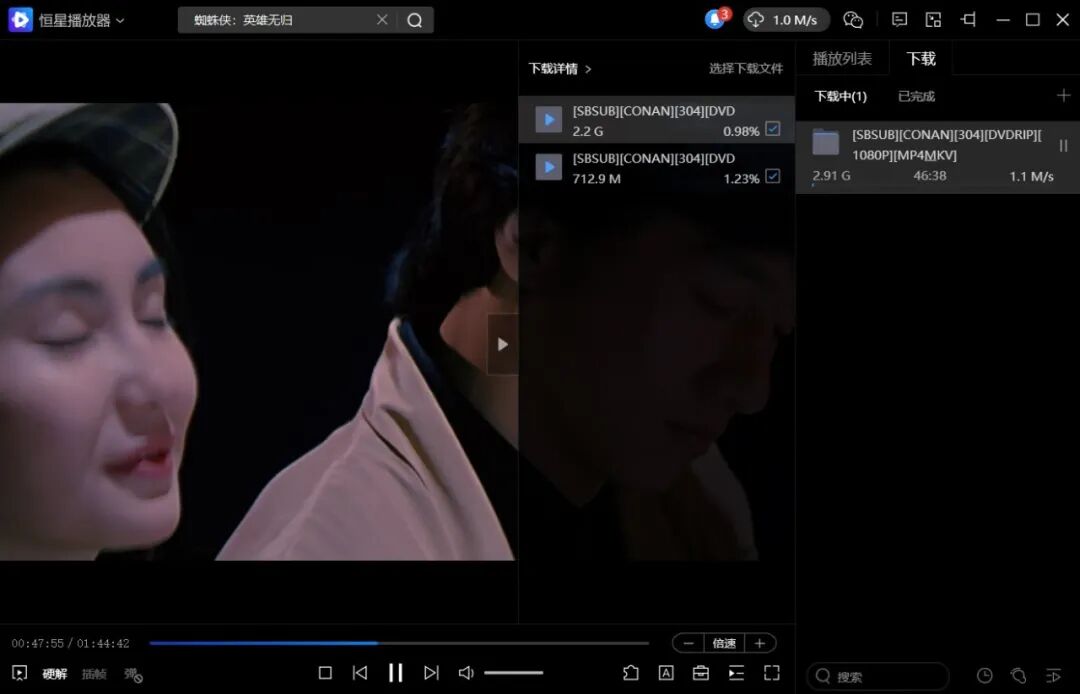Viewport: 1080px width, 694px height.
Task: Select 下载中(1) sub-tab
Action: [x=840, y=96]
